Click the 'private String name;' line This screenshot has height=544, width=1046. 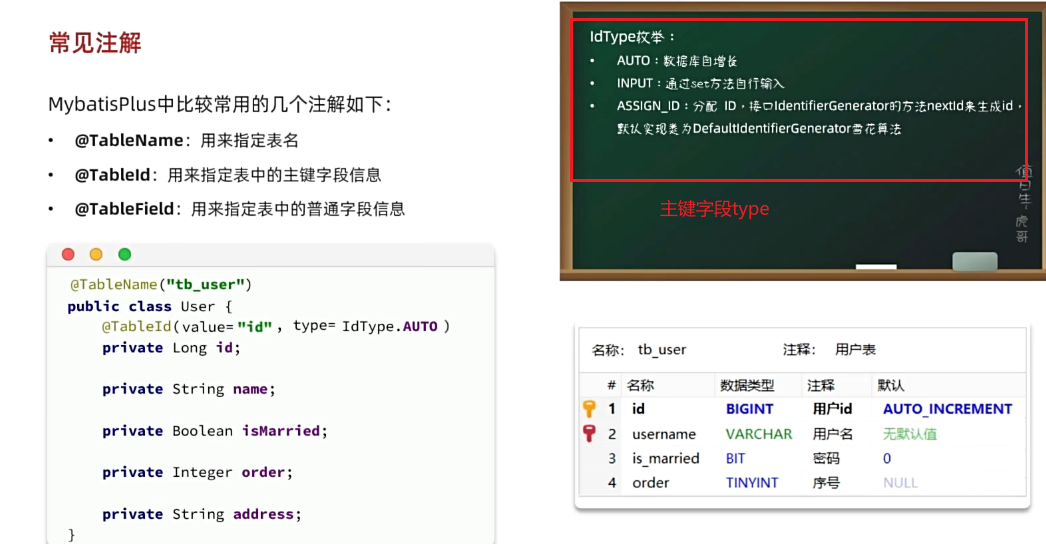coord(188,389)
